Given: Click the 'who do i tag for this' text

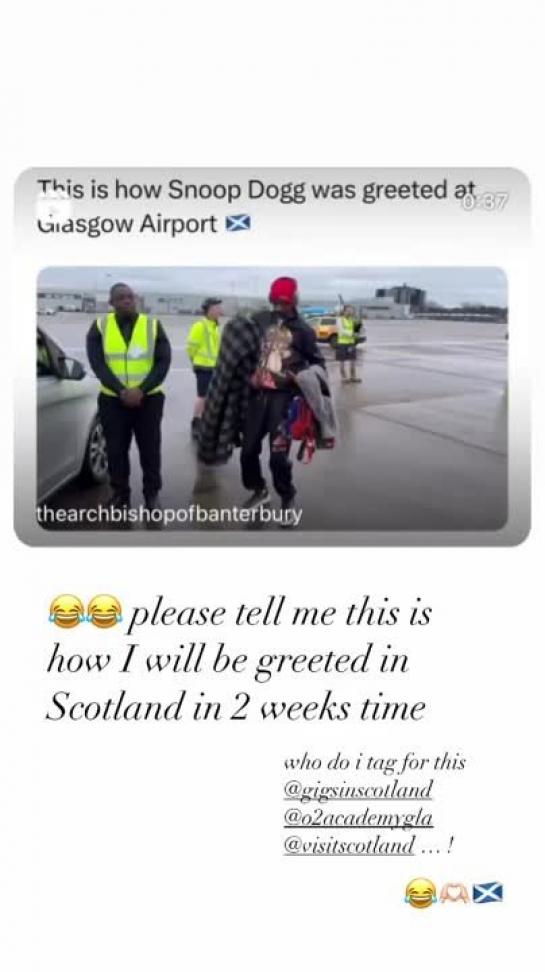Looking at the screenshot, I should (x=374, y=762).
